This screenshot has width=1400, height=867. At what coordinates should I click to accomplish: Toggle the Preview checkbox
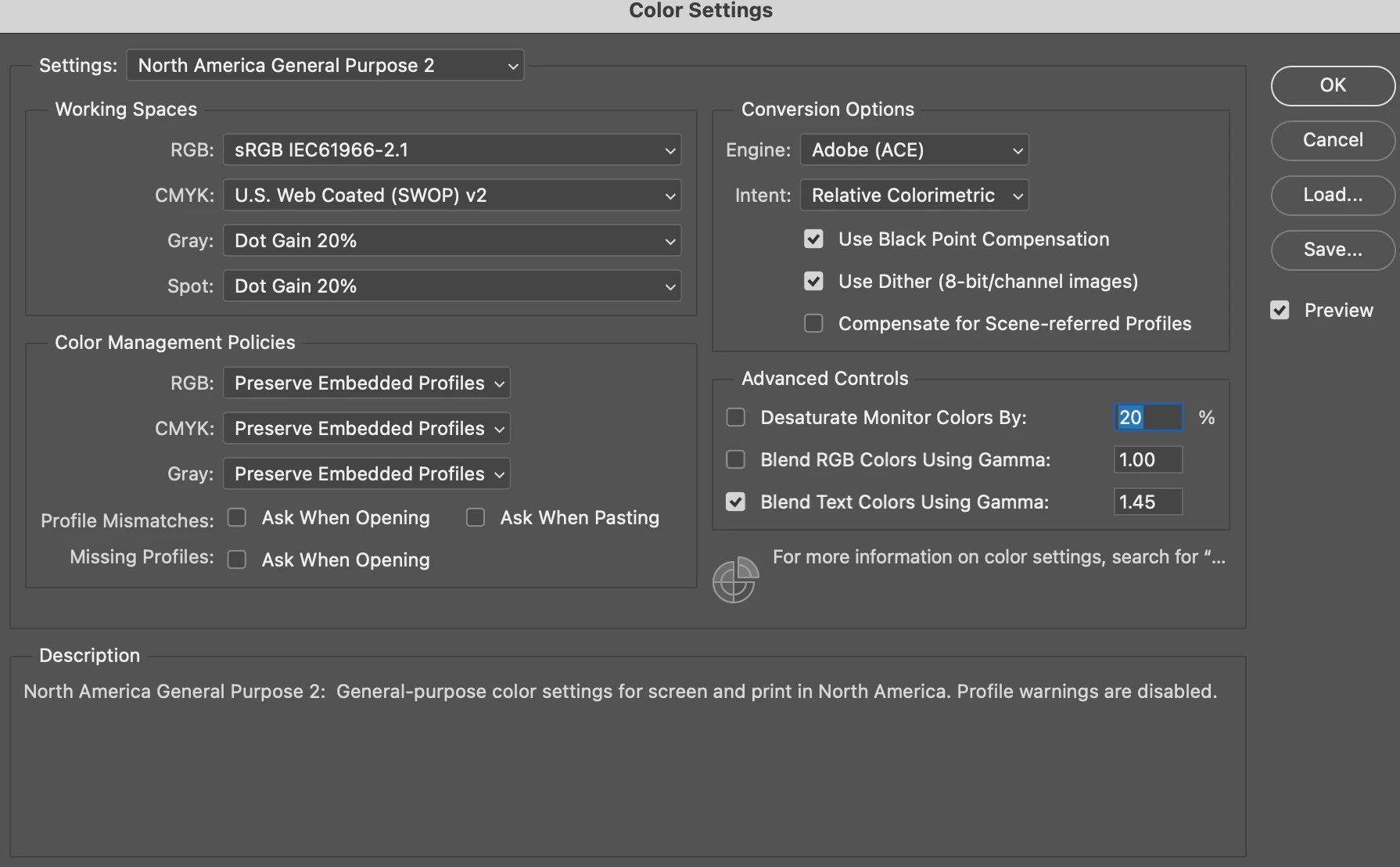click(x=1280, y=311)
